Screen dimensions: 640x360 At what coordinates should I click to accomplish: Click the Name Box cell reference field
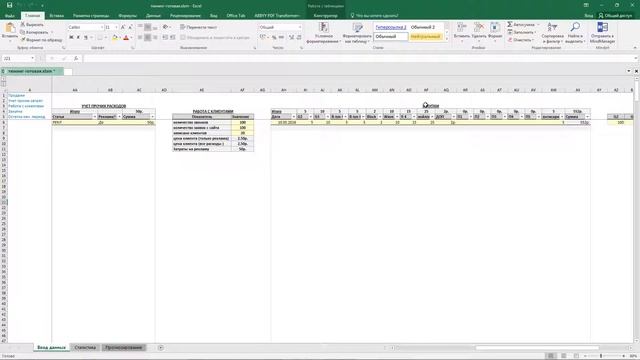[18, 58]
